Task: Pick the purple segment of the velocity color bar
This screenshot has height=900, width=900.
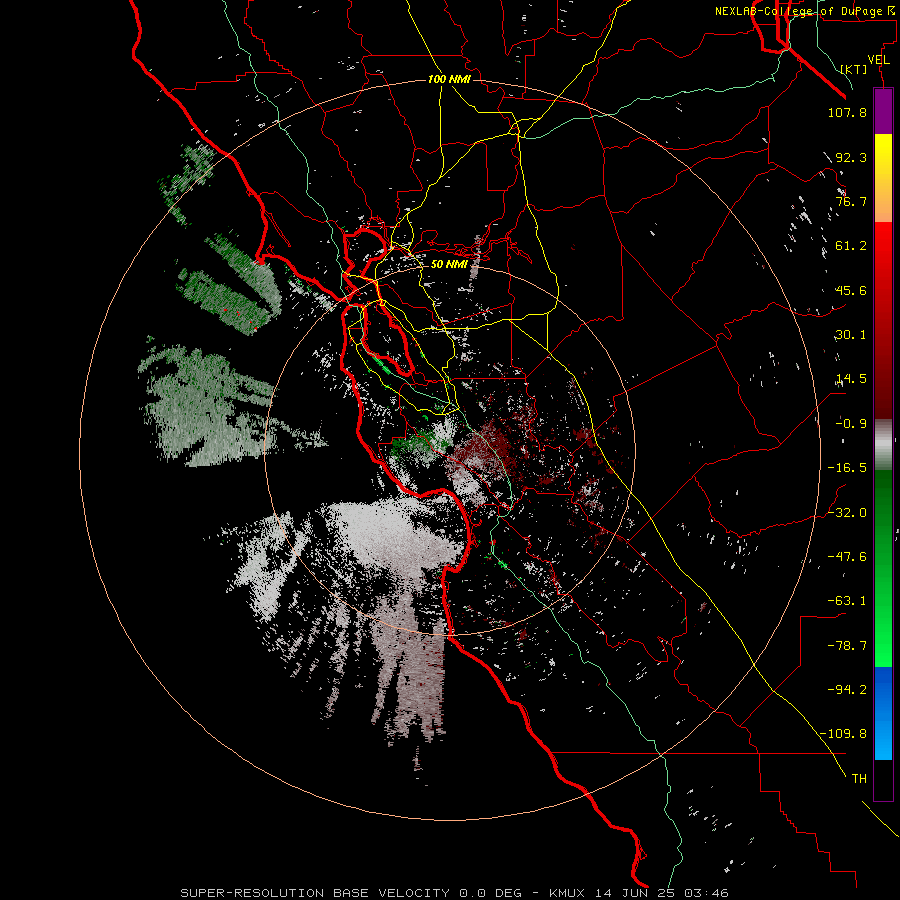Action: tap(883, 112)
